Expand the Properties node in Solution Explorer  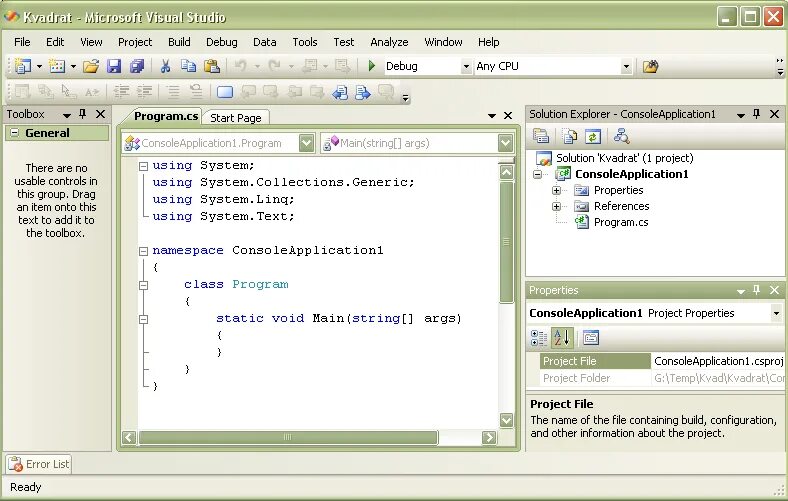tap(556, 190)
